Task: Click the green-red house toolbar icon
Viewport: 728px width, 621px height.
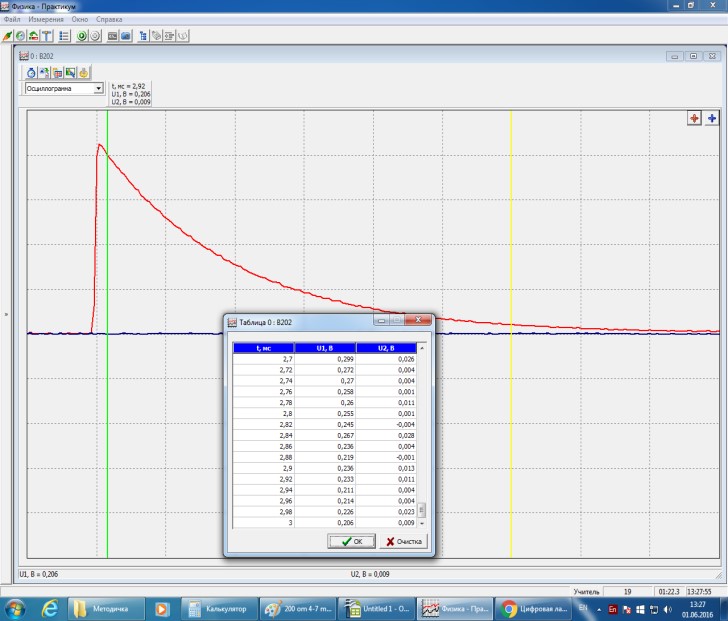Action: point(33,36)
